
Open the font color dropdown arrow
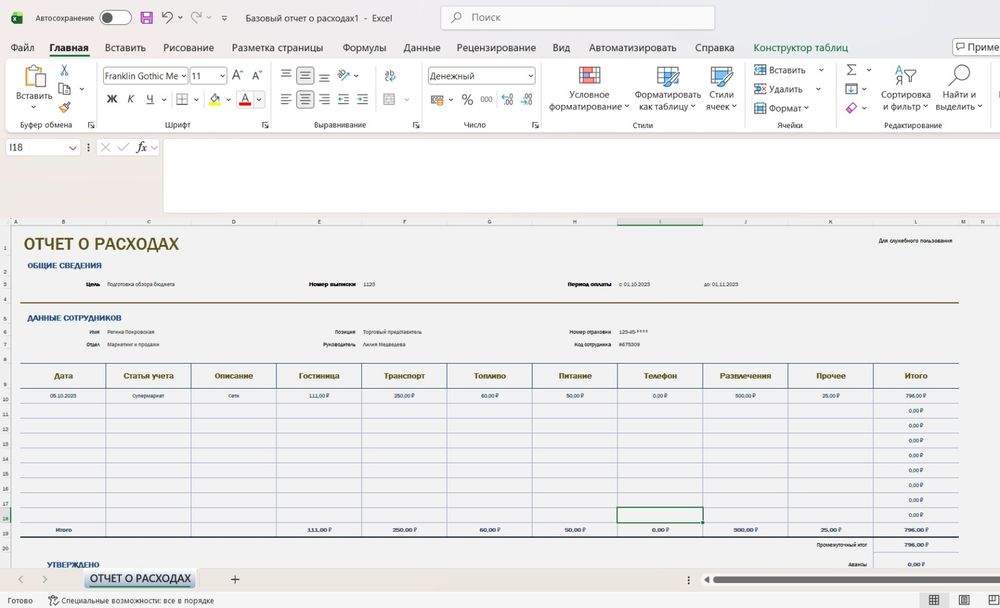coord(259,100)
